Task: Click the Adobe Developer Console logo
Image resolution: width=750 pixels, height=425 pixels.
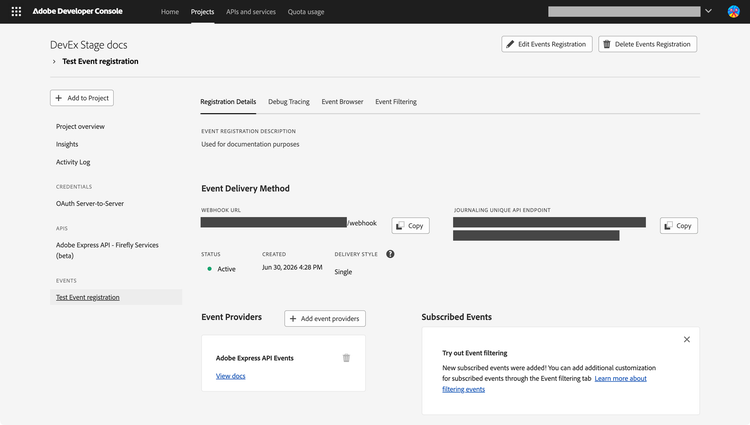Action: coord(77,11)
